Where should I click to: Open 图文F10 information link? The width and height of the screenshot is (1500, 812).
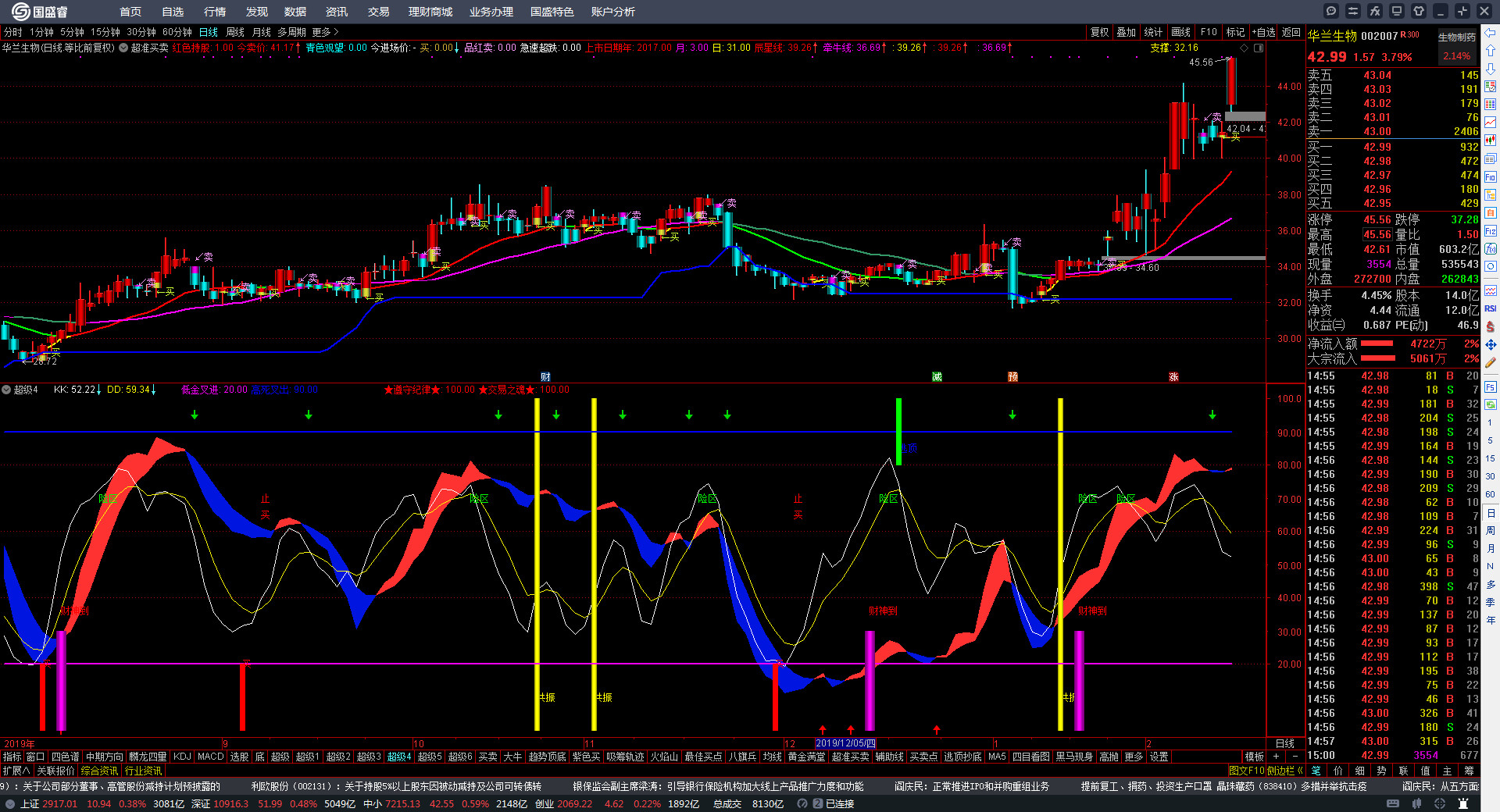click(1246, 770)
